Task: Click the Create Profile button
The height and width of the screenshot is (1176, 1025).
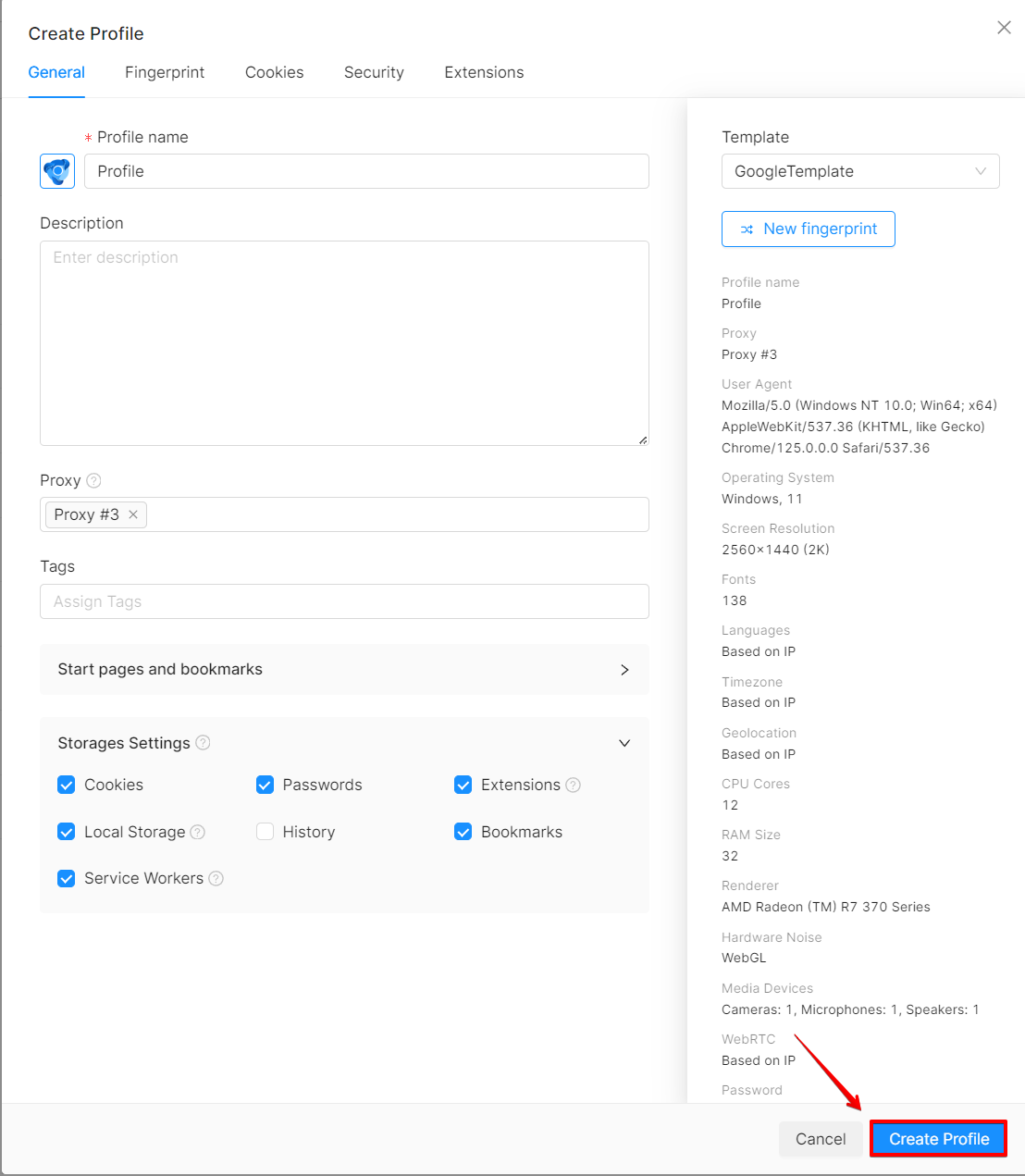Action: point(939,1139)
